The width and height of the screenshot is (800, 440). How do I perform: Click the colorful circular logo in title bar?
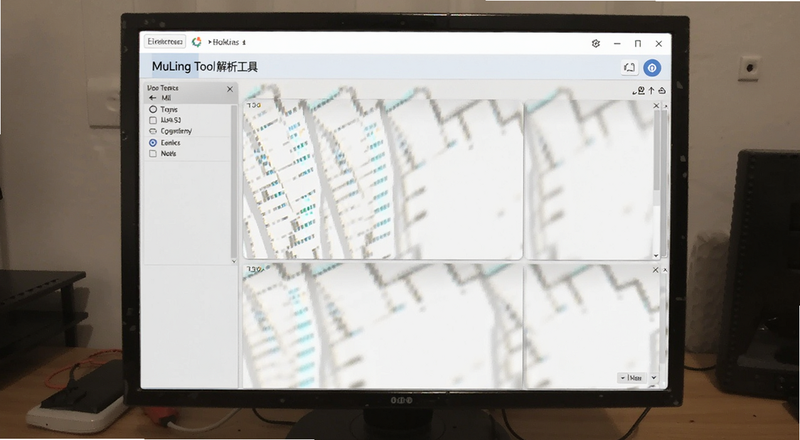(x=196, y=42)
